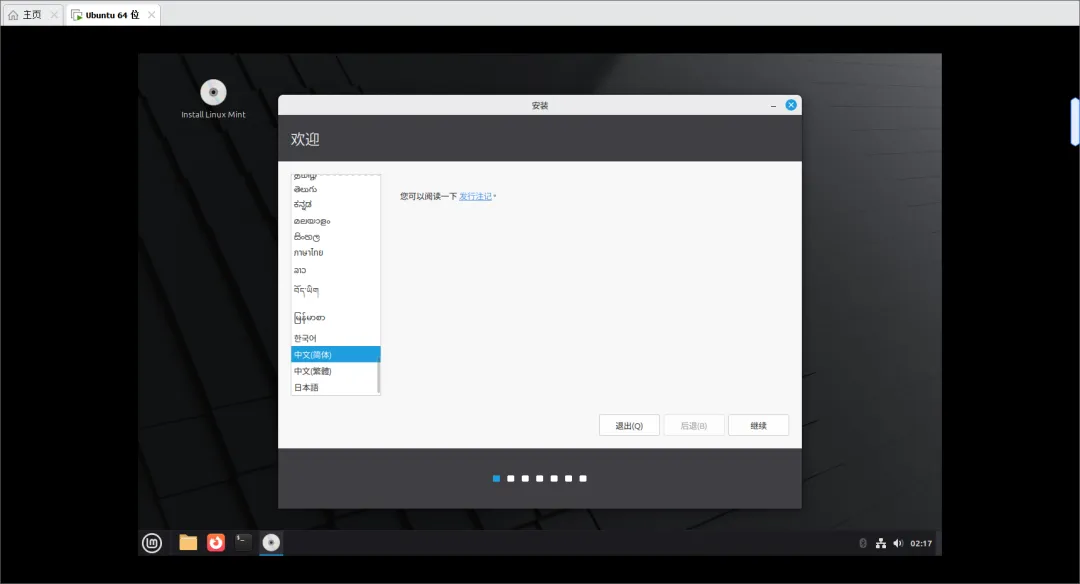Screen dimensions: 1080x584
Task: Launch the file manager from the taskbar
Action: click(188, 543)
